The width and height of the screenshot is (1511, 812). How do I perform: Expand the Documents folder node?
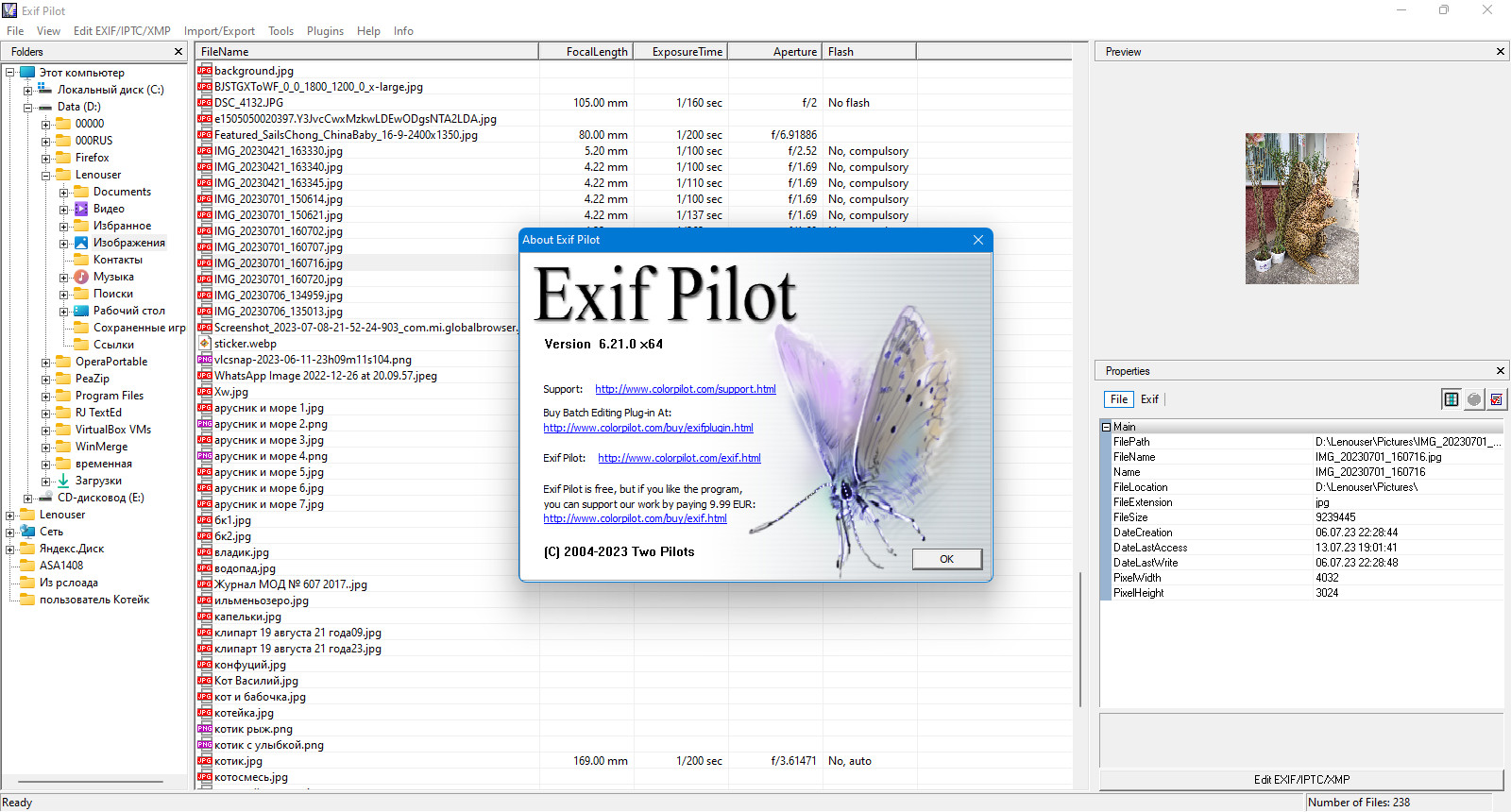[x=63, y=193]
